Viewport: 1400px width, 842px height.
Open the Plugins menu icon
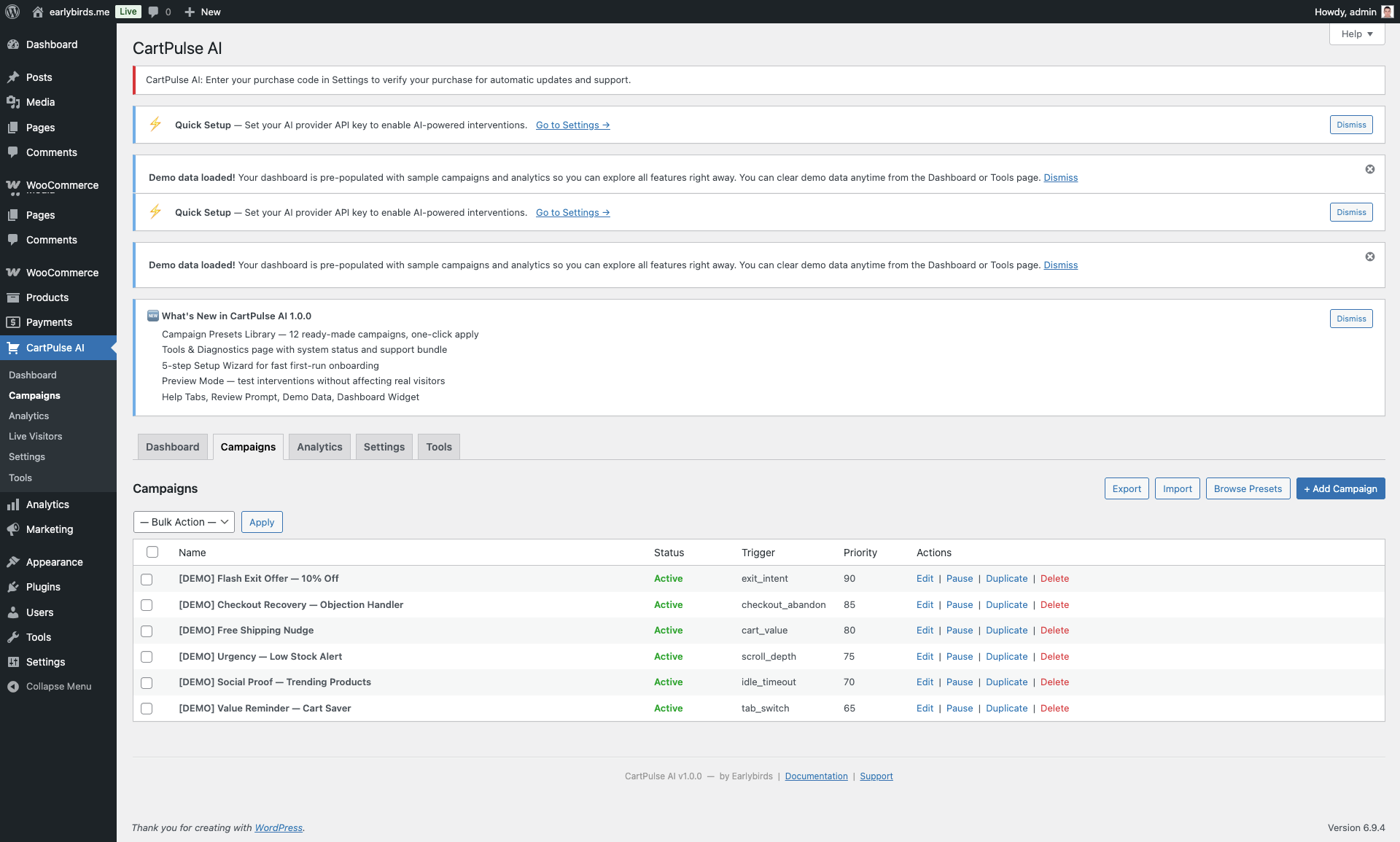coord(13,587)
